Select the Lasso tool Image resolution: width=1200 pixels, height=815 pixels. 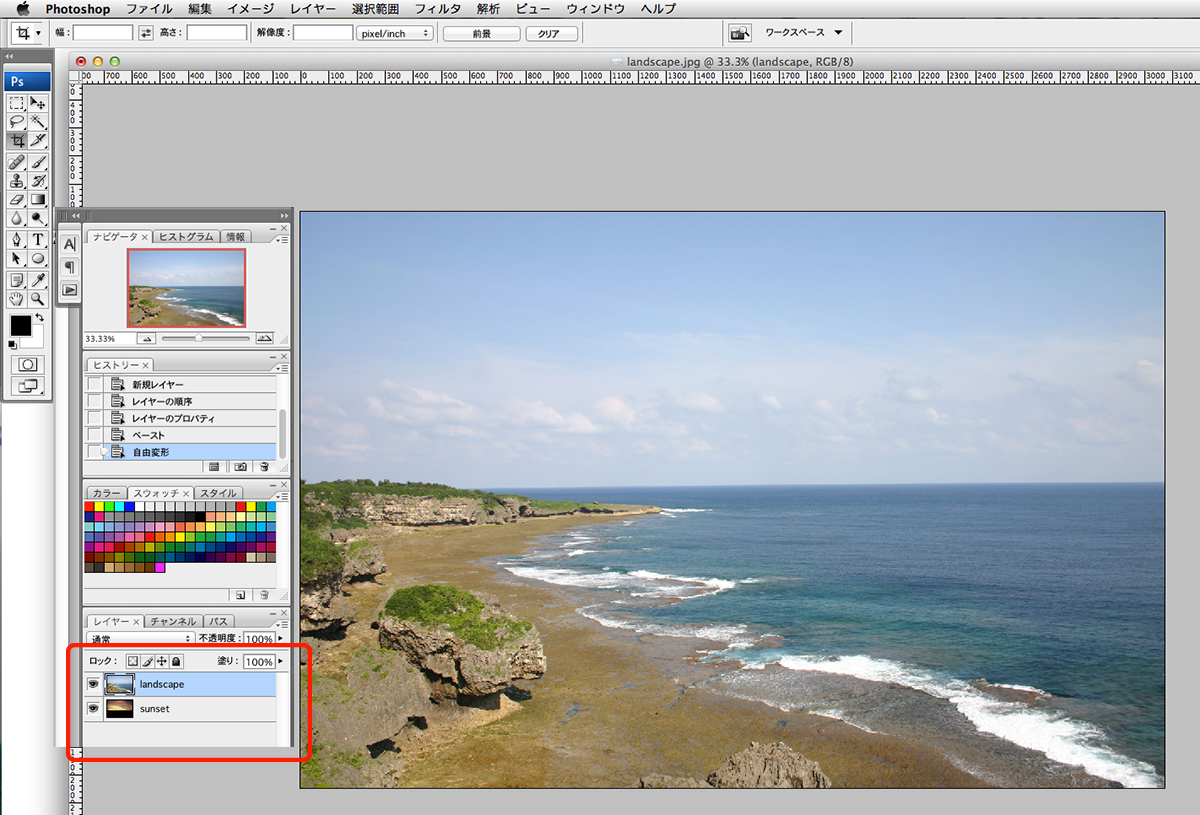(17, 121)
